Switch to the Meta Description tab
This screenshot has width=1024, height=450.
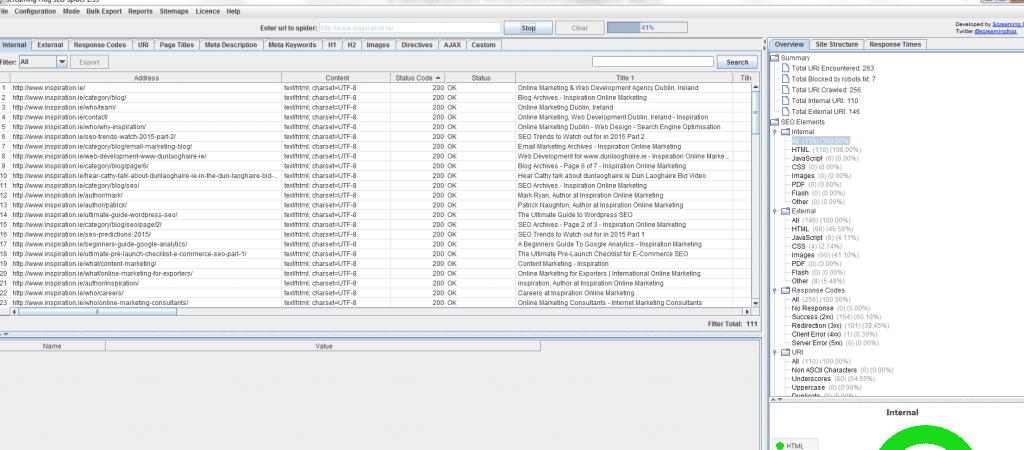coord(231,45)
